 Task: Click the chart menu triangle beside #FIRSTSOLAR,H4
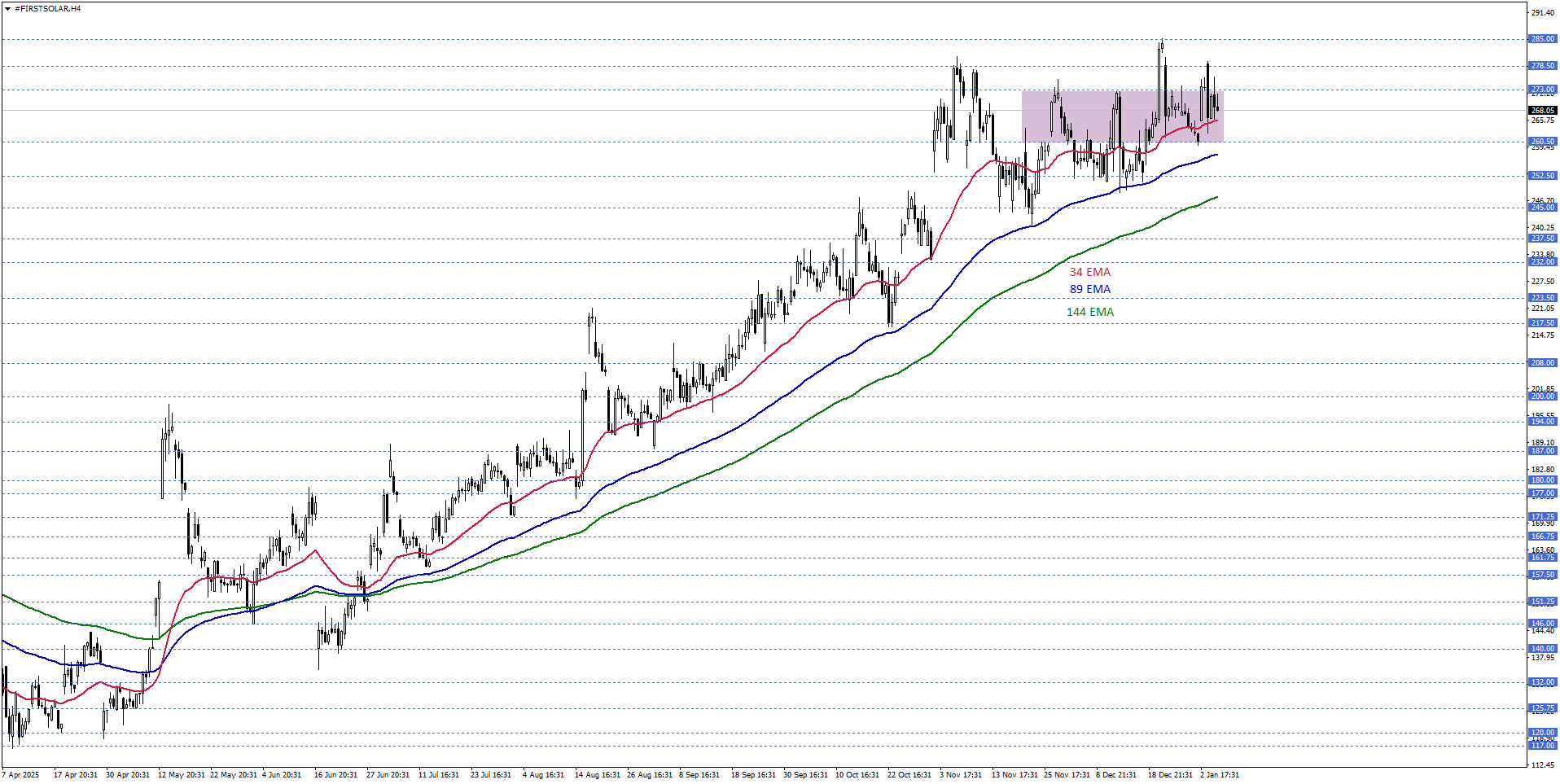pos(7,8)
